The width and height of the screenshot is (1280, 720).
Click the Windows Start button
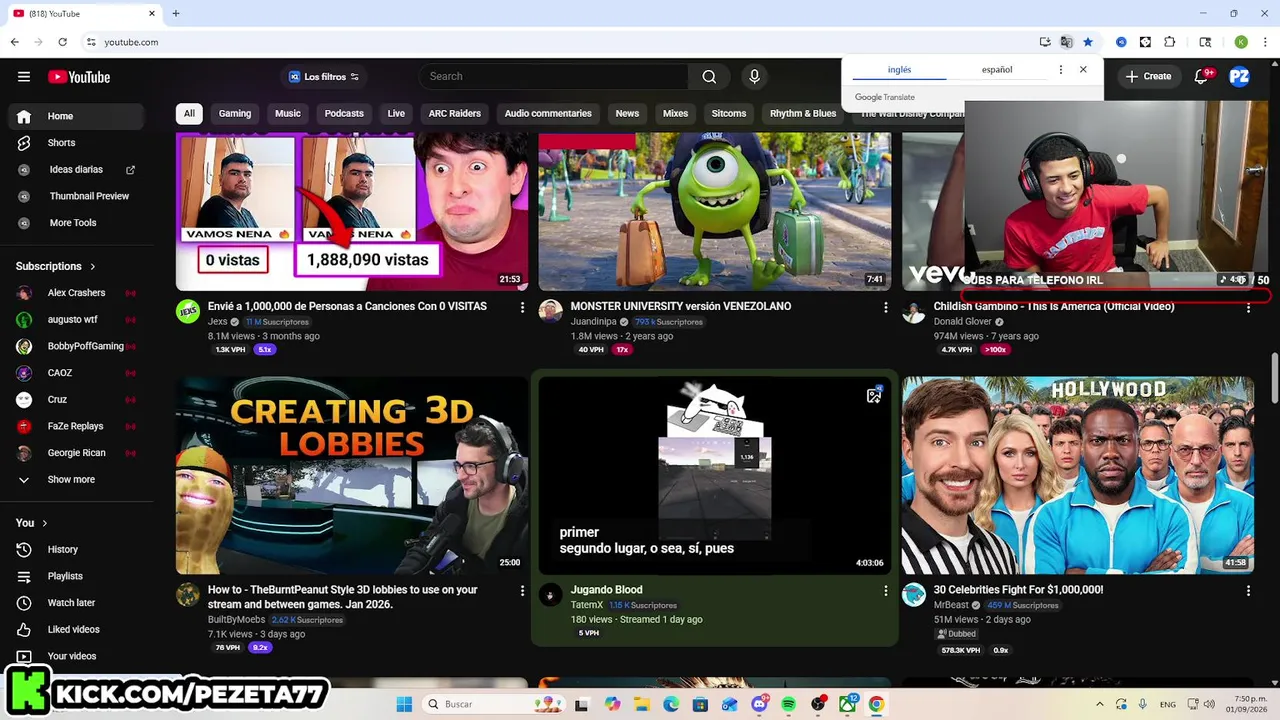coord(404,704)
